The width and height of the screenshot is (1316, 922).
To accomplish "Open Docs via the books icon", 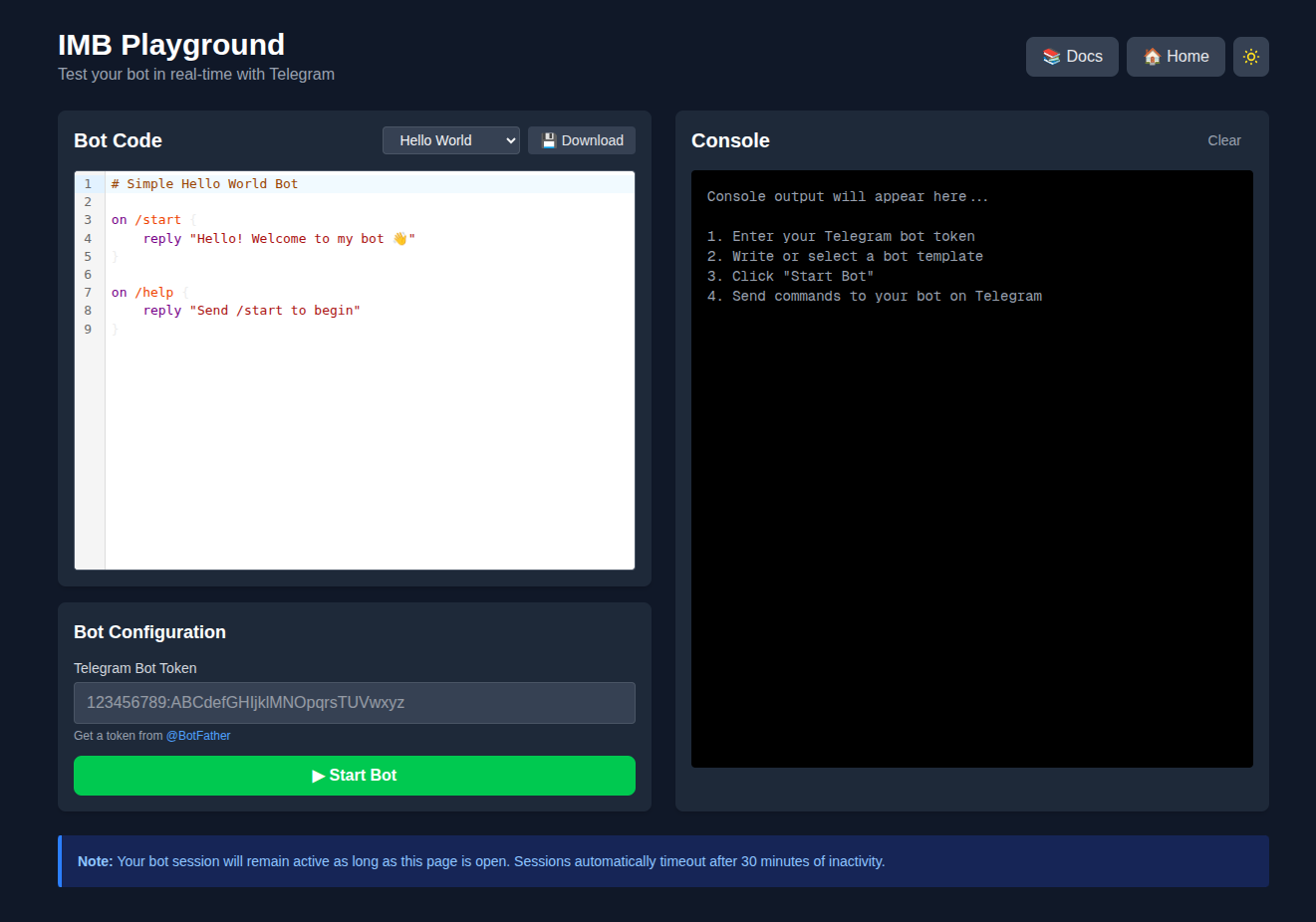I will (1051, 57).
